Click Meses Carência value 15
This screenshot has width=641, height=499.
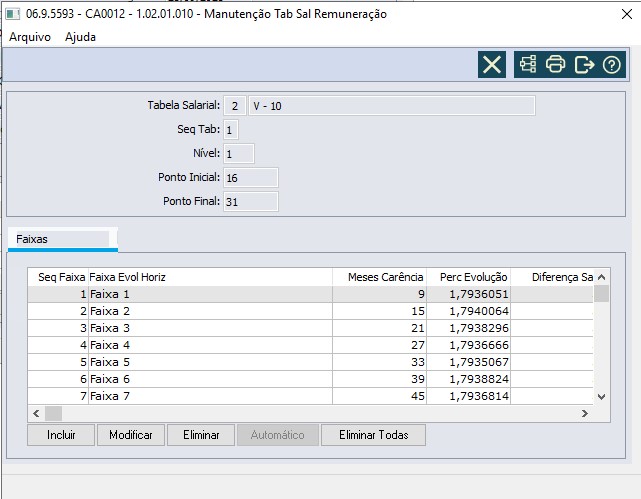click(x=379, y=311)
